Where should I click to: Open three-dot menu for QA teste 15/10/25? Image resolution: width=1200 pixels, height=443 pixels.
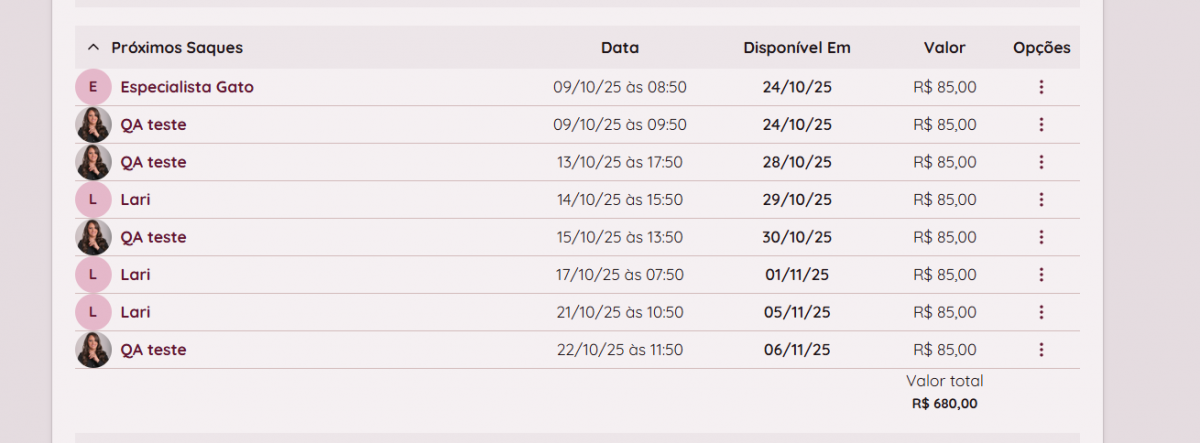coord(1041,237)
